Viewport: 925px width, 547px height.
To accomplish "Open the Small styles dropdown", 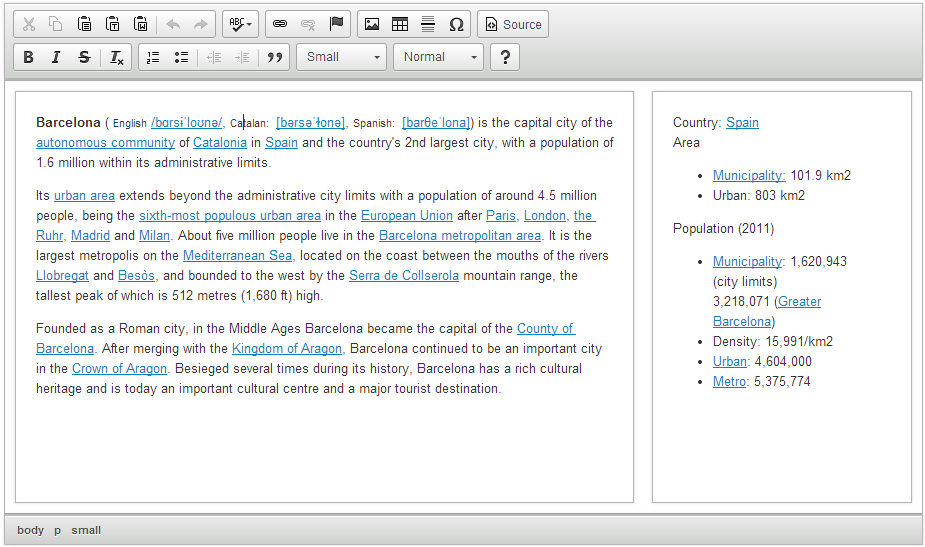I will [342, 57].
